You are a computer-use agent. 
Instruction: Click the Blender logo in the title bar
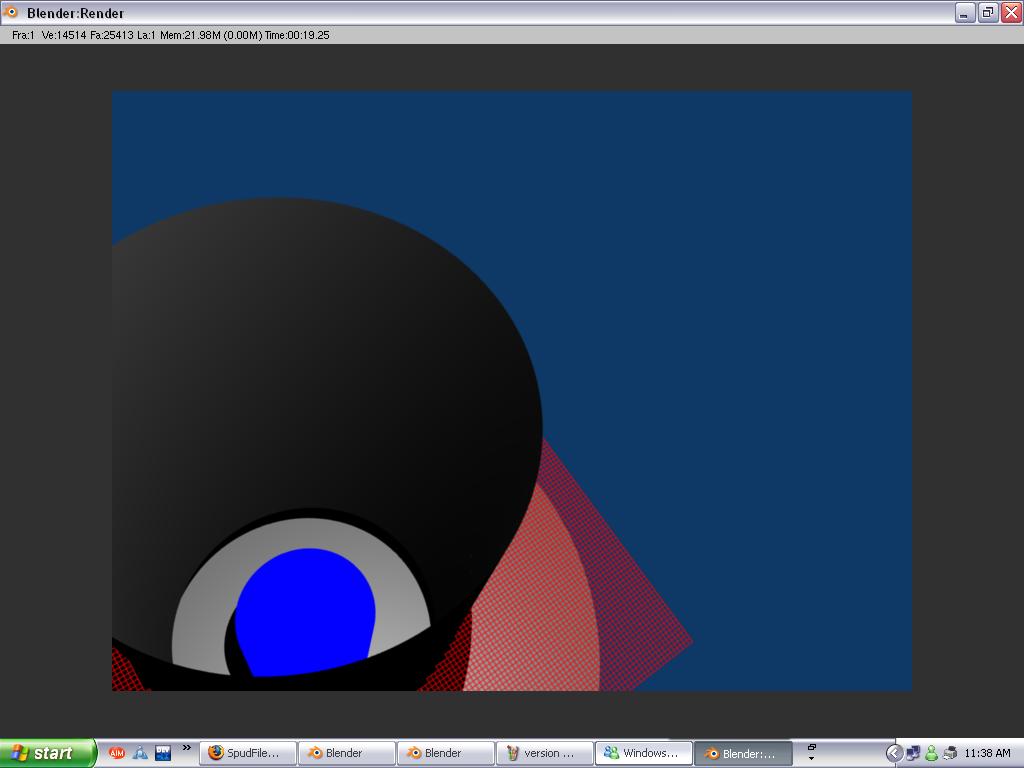(12, 13)
